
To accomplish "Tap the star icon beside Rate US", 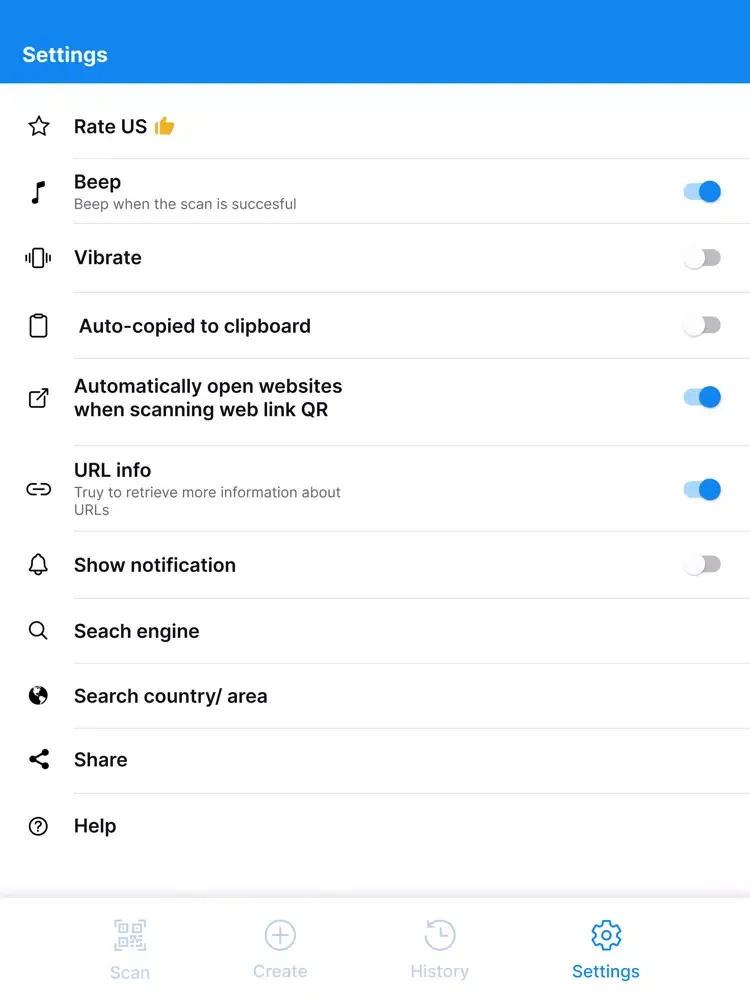I will click(39, 126).
